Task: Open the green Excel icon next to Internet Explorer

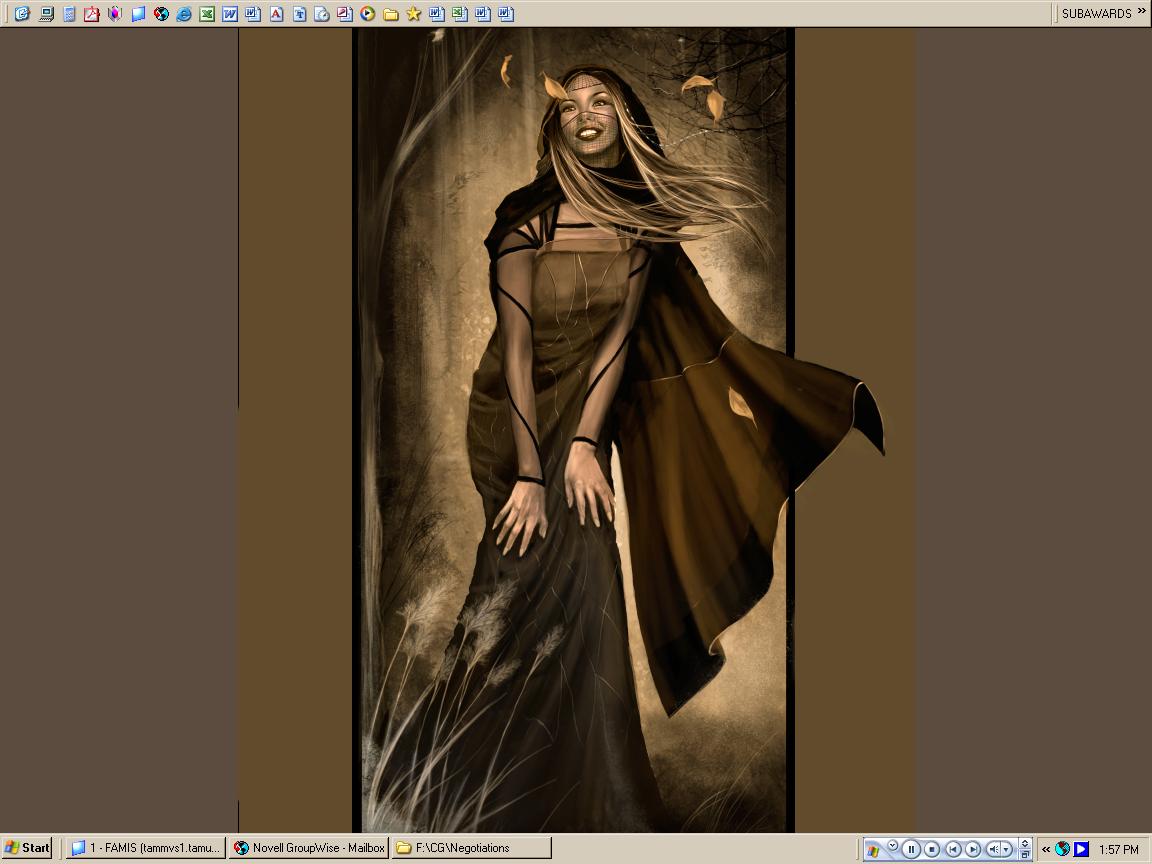Action: [207, 14]
